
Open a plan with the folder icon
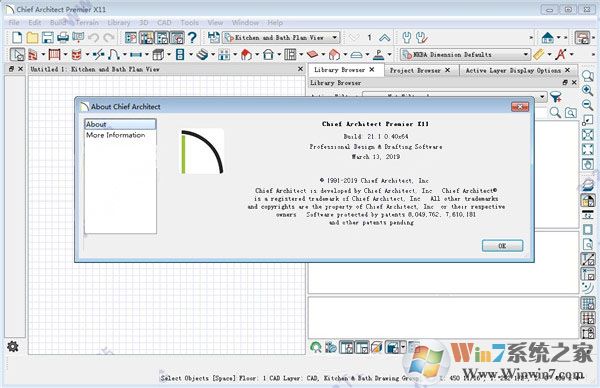(32, 37)
